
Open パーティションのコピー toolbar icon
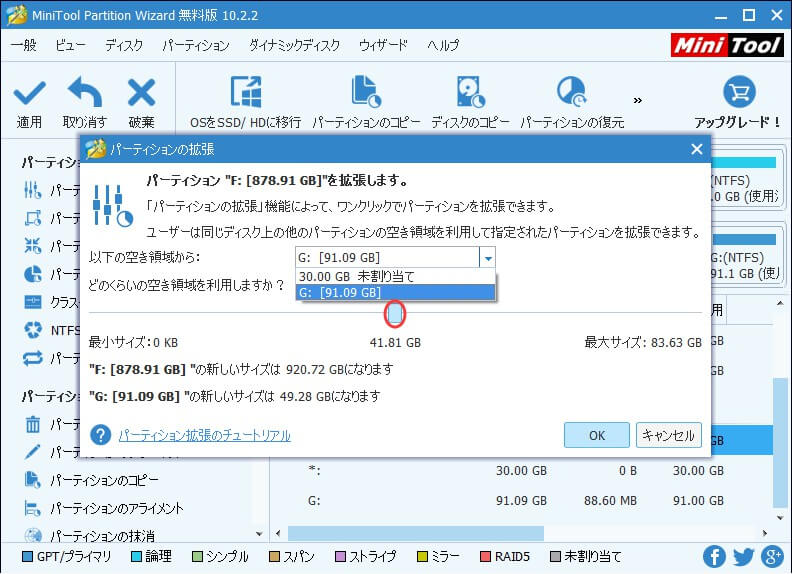click(x=366, y=92)
